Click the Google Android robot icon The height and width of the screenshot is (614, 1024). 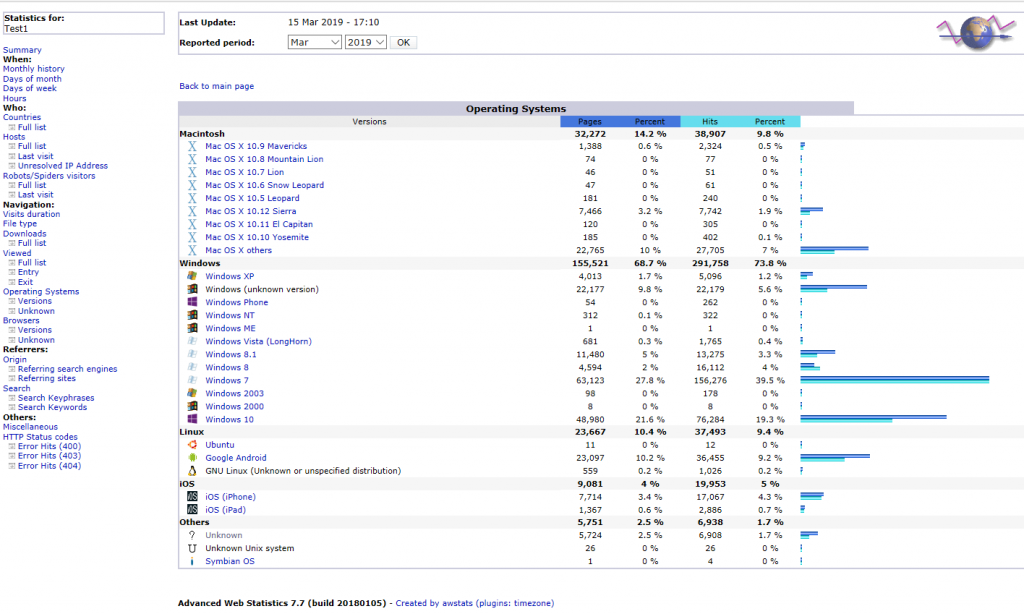coord(192,458)
